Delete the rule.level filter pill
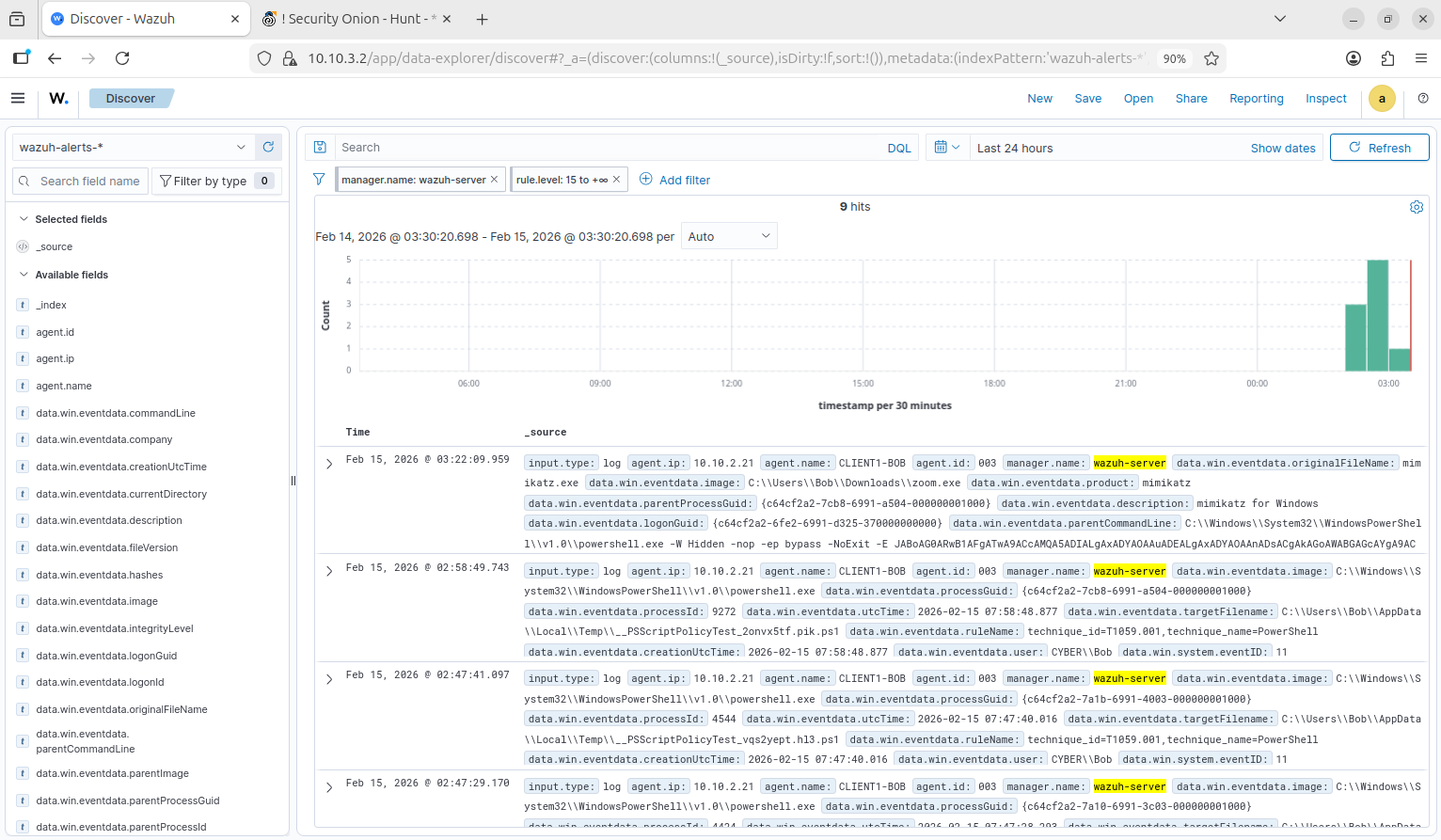The width and height of the screenshot is (1441, 840). [616, 180]
